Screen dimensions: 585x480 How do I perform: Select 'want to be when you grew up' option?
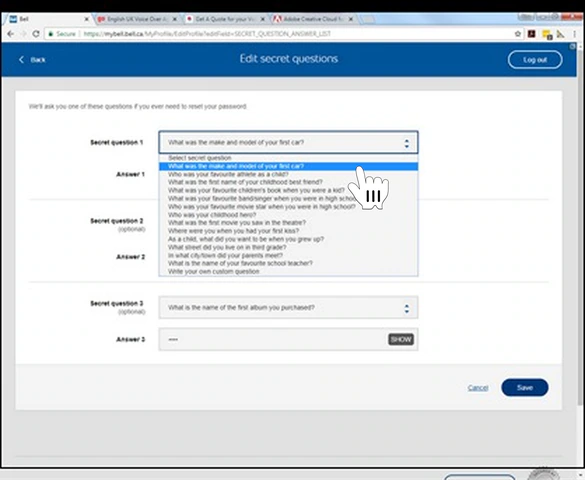pyautogui.click(x=288, y=239)
